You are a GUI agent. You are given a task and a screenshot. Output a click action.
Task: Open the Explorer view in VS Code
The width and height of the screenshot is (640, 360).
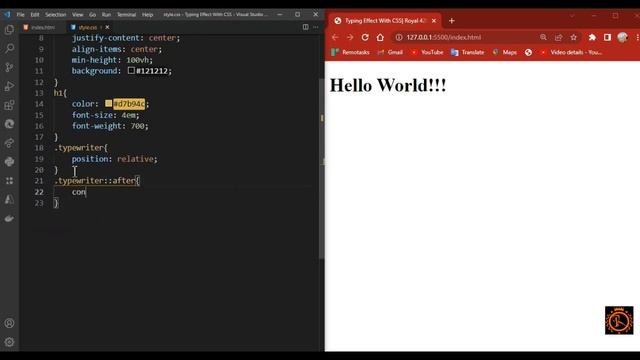tap(9, 29)
